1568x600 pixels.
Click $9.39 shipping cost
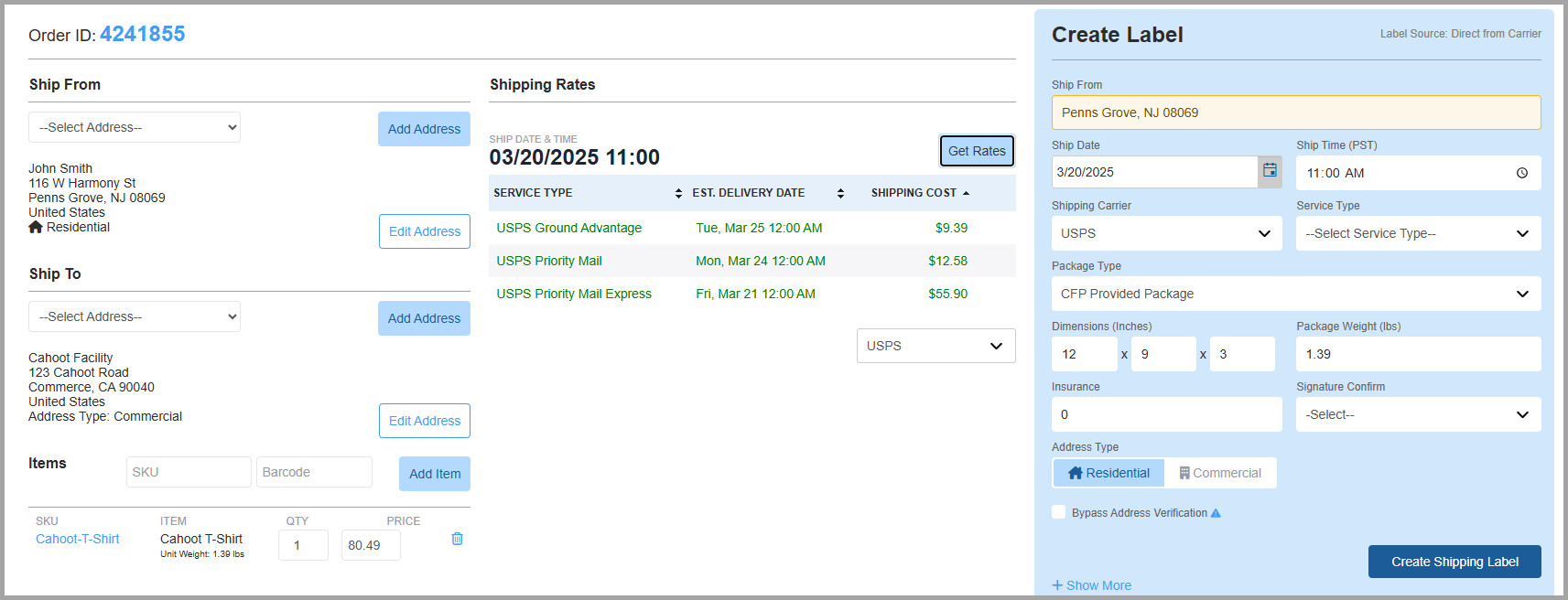tap(951, 228)
